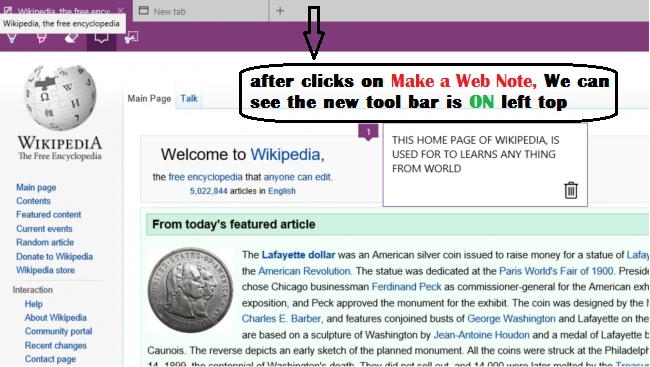Open the Ferdinand Peck link

406,287
